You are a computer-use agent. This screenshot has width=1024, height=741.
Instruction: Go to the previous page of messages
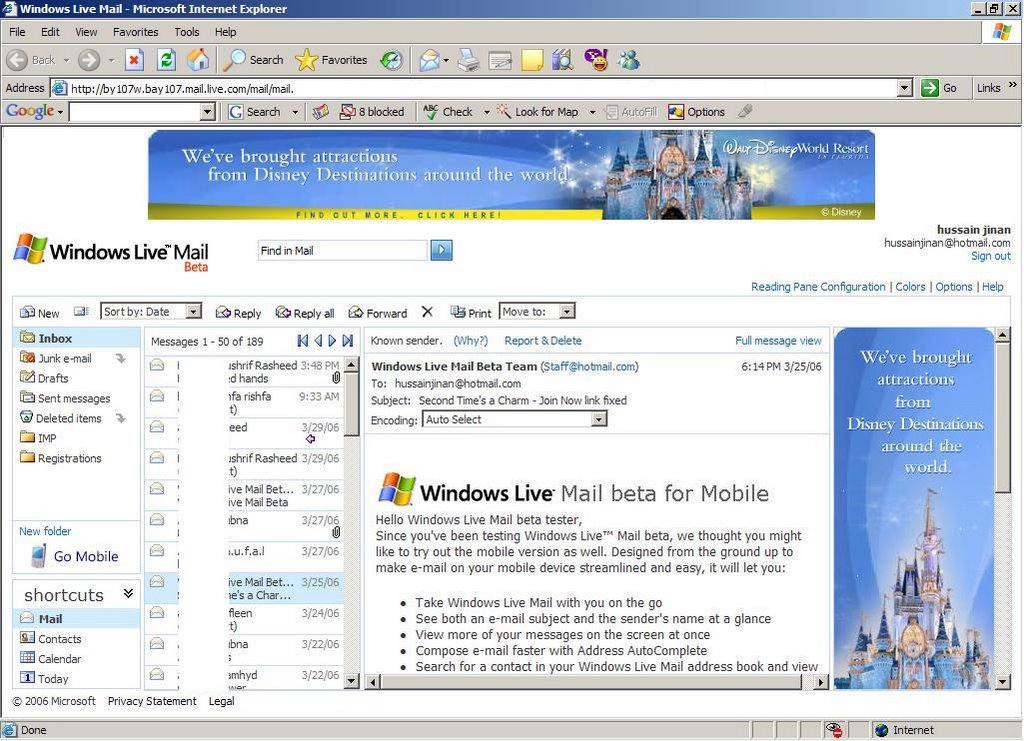(x=318, y=341)
